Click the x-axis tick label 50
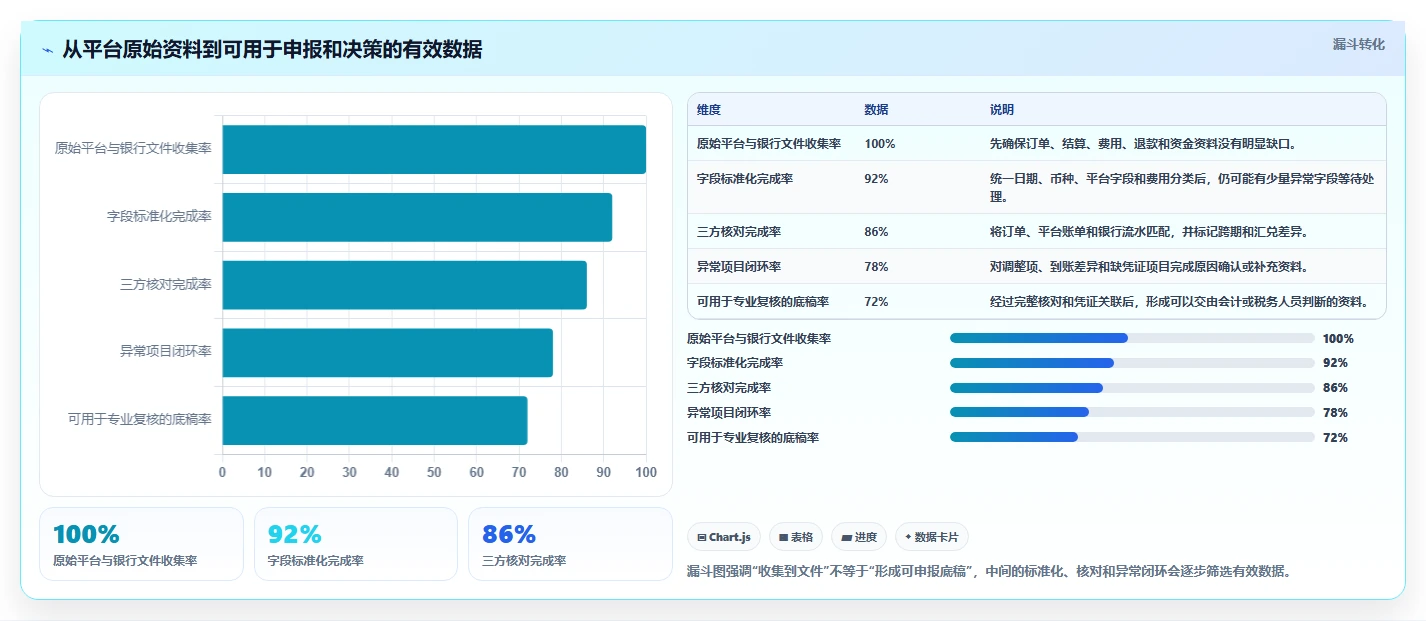Image resolution: width=1426 pixels, height=621 pixels. pos(434,472)
